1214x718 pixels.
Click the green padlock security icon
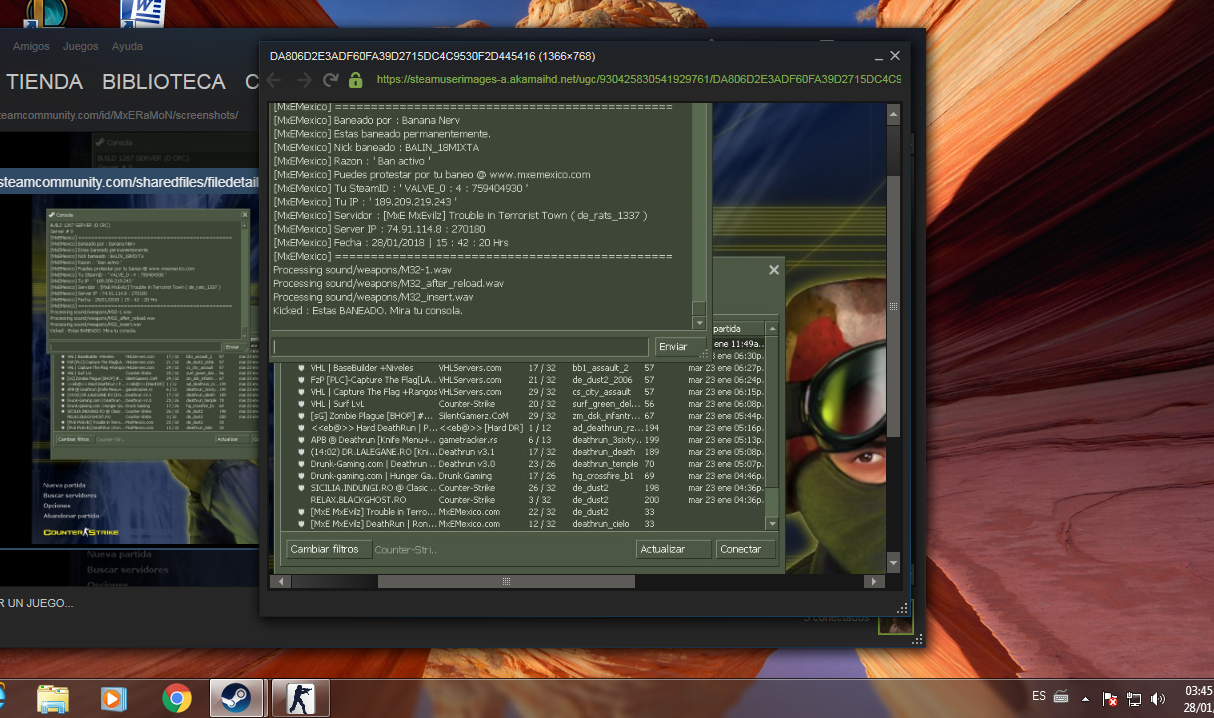[355, 80]
